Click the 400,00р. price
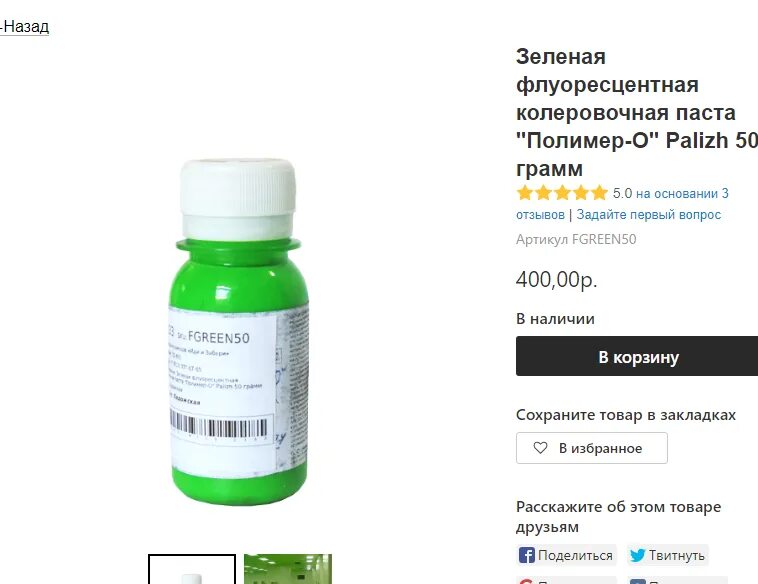758x584 pixels. coord(556,279)
